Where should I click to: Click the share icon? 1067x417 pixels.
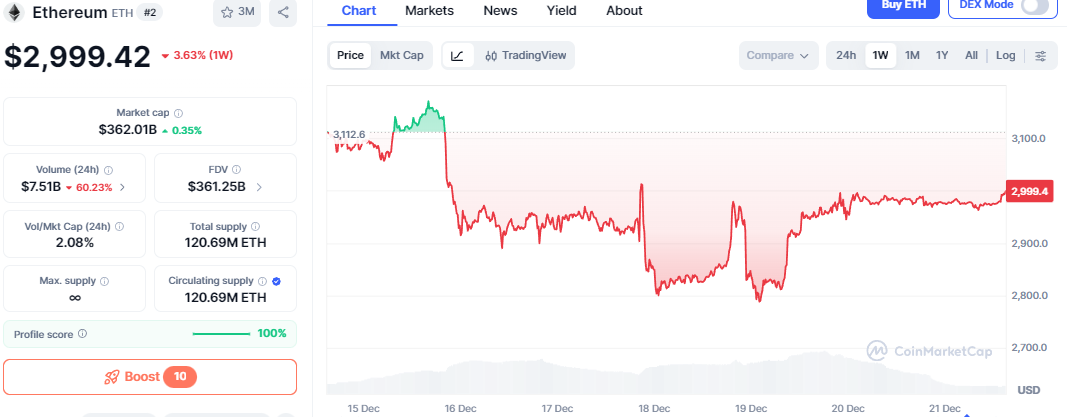(x=283, y=13)
